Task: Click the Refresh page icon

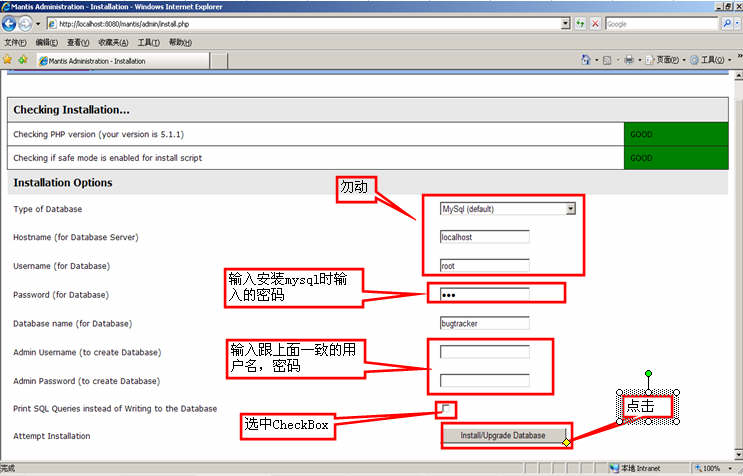Action: [580, 24]
